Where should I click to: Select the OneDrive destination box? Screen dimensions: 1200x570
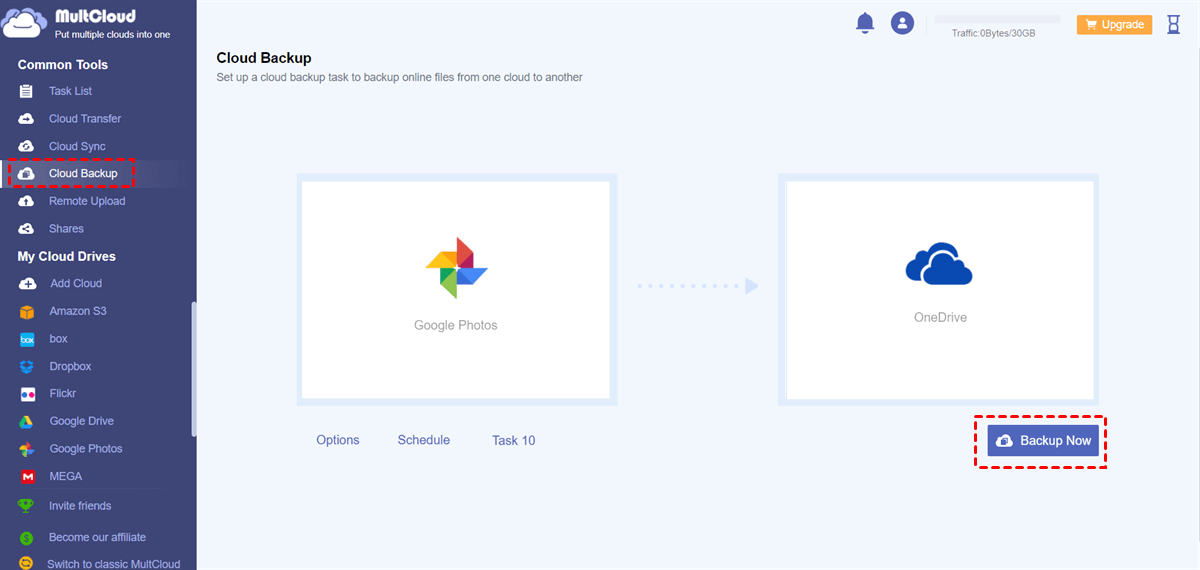(939, 289)
